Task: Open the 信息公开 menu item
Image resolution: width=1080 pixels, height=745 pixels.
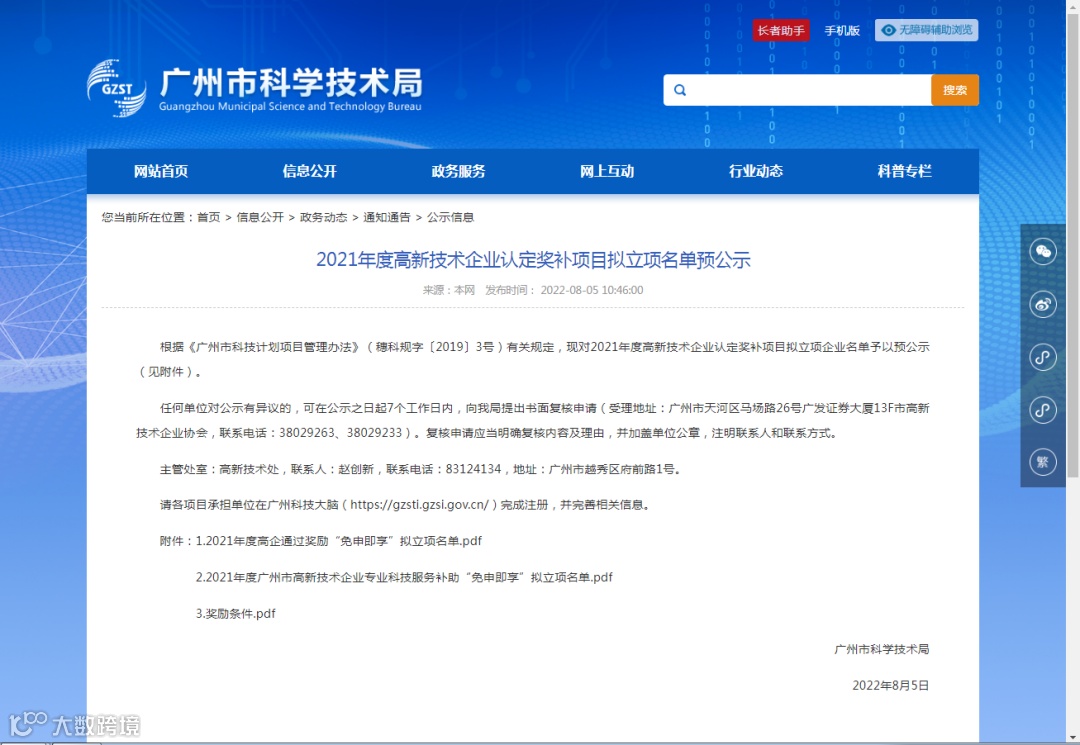Action: click(310, 171)
